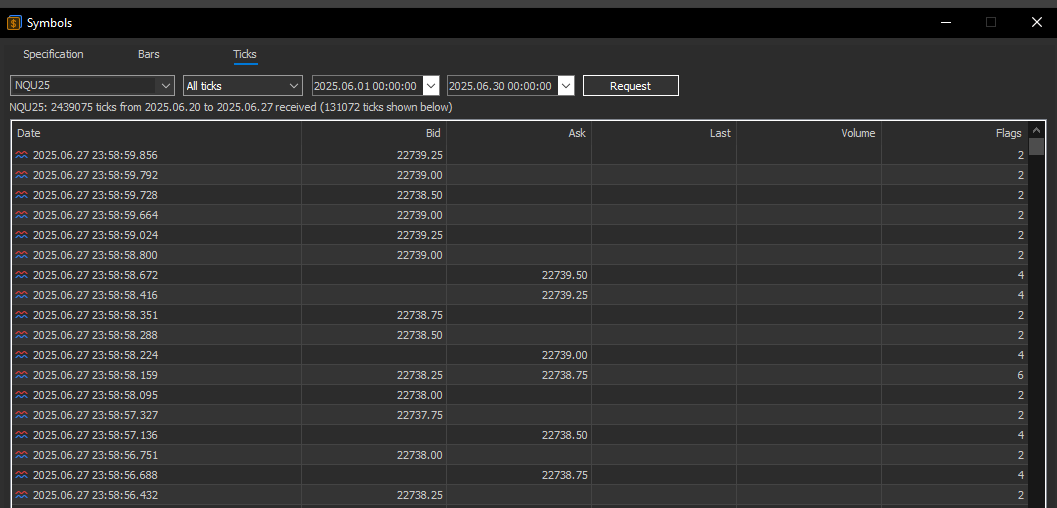Open the All ticks type dropdown
1057x508 pixels.
(x=294, y=86)
